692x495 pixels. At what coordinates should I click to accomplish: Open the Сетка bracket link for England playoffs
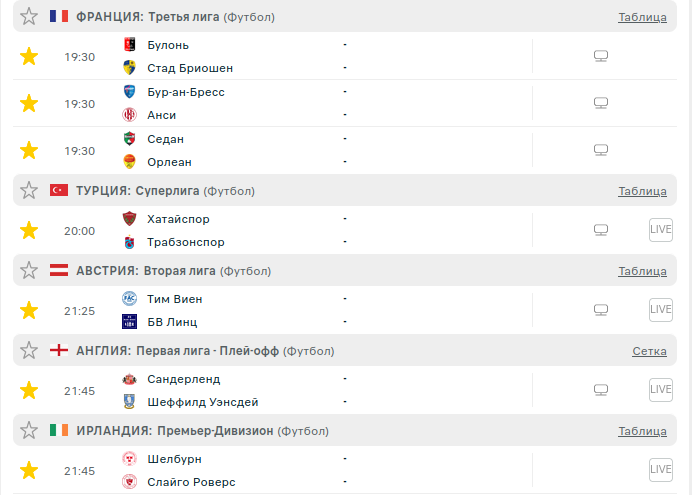[x=649, y=351]
